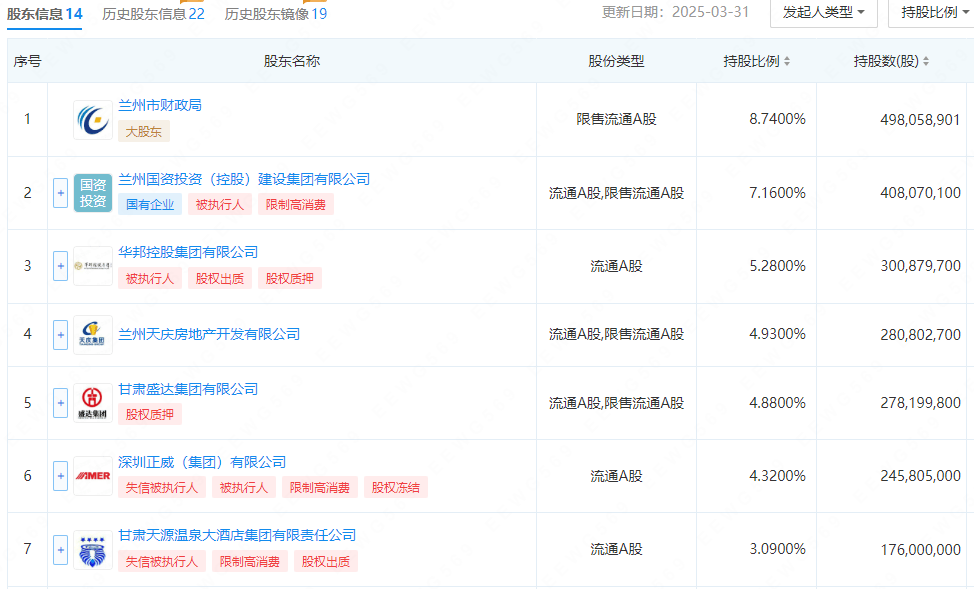Screen dimensions: 974x589
Task: Expand row 4 兰州天庆房地产 plus button
Action: coord(60,335)
